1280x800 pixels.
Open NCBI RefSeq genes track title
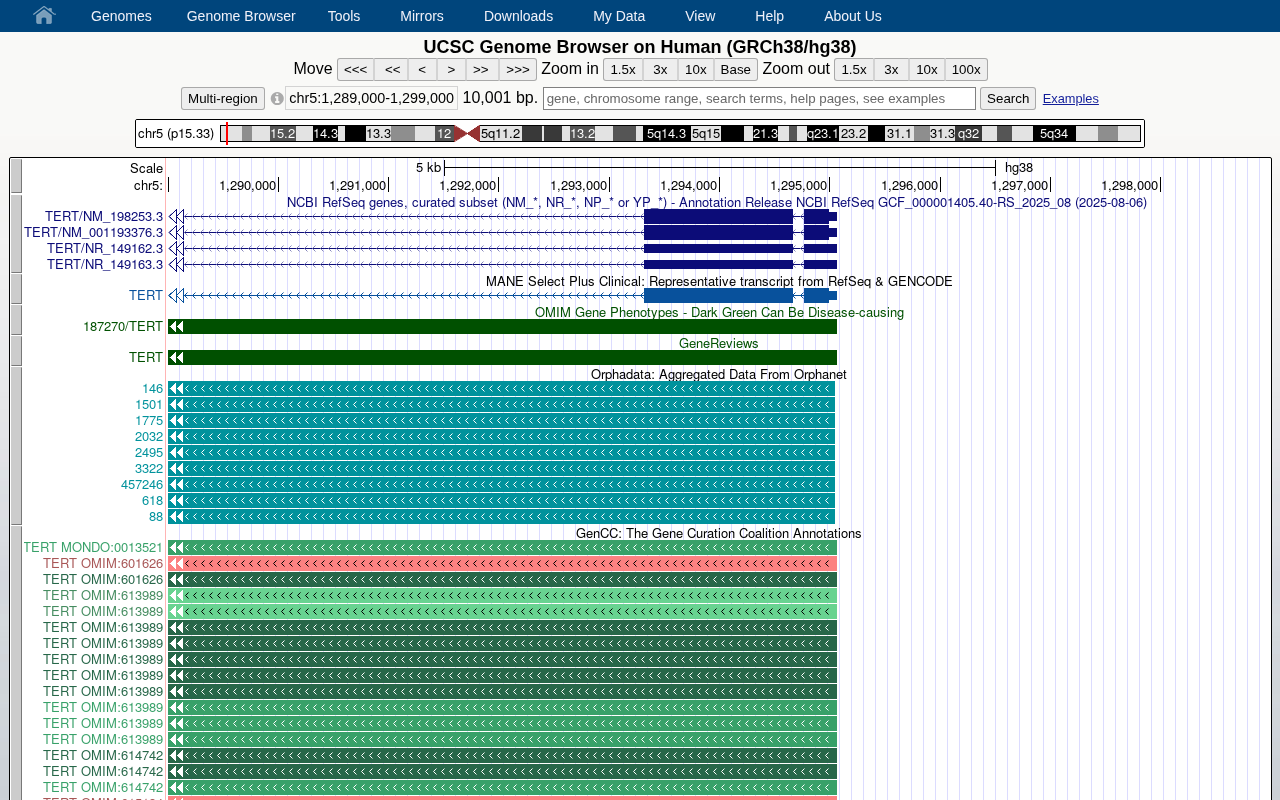717,203
